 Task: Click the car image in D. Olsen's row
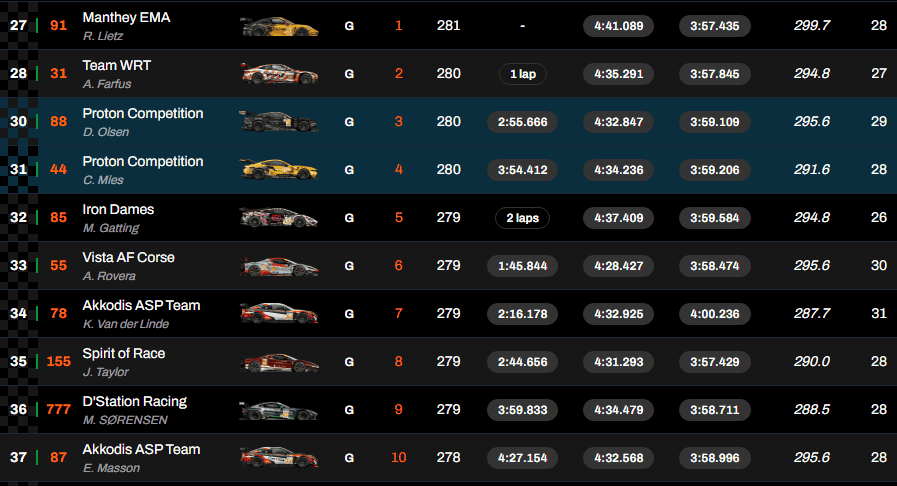pos(279,122)
